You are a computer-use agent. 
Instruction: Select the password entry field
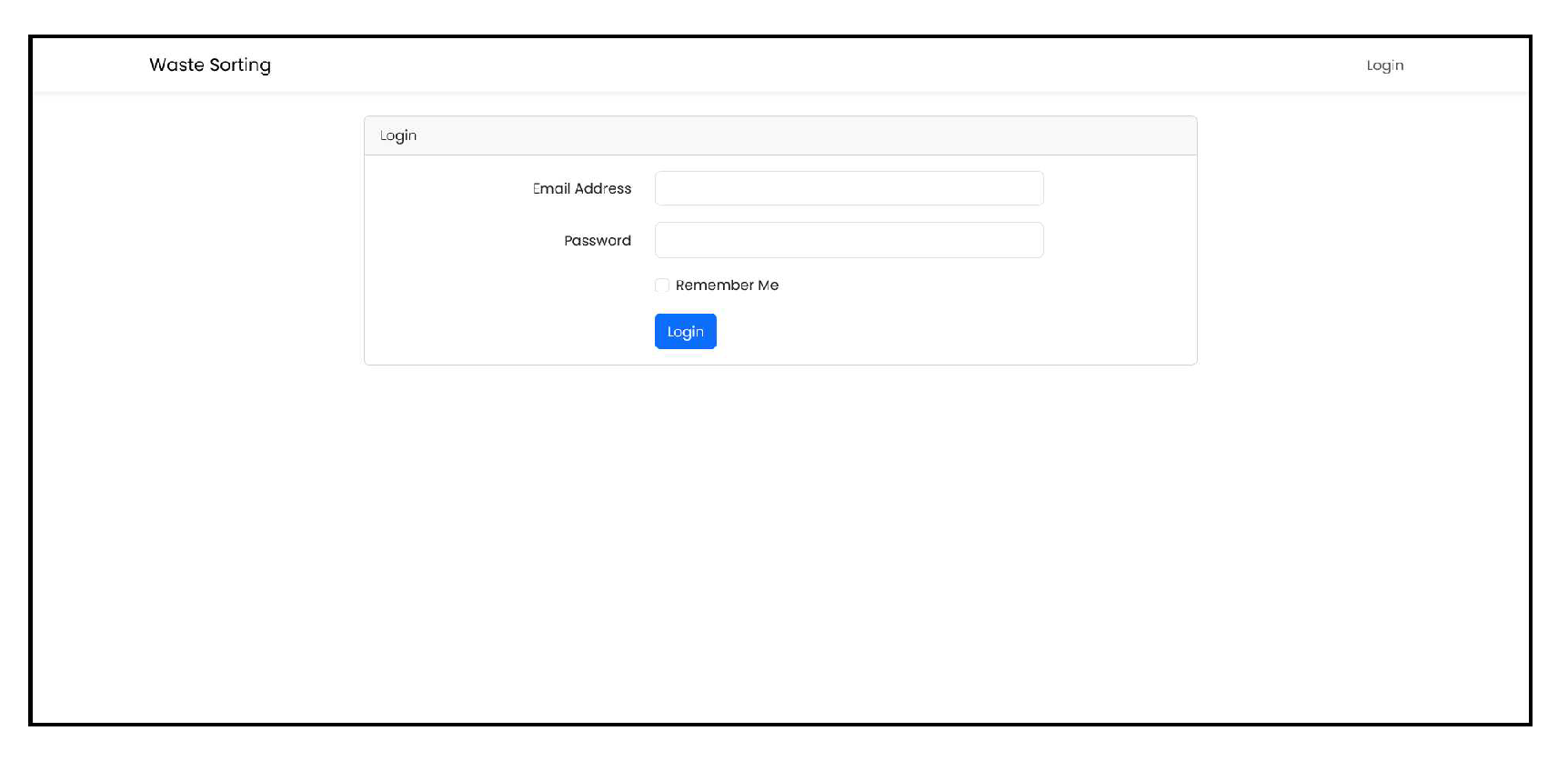[x=849, y=240]
